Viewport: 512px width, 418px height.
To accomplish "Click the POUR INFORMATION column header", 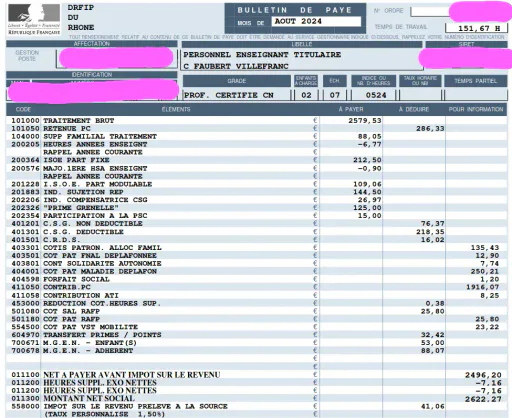I will (476, 109).
